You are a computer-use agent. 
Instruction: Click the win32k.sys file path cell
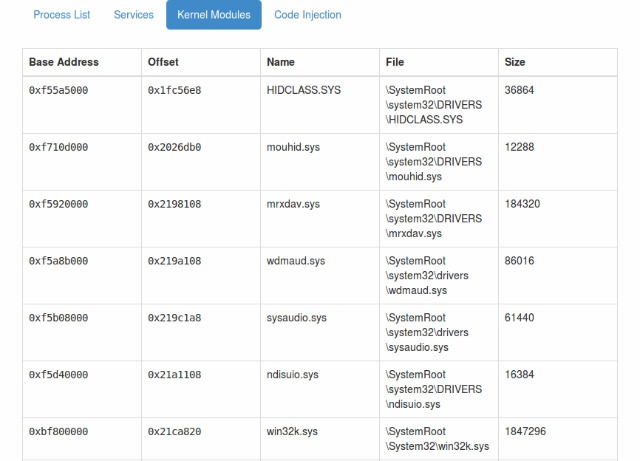(439, 439)
